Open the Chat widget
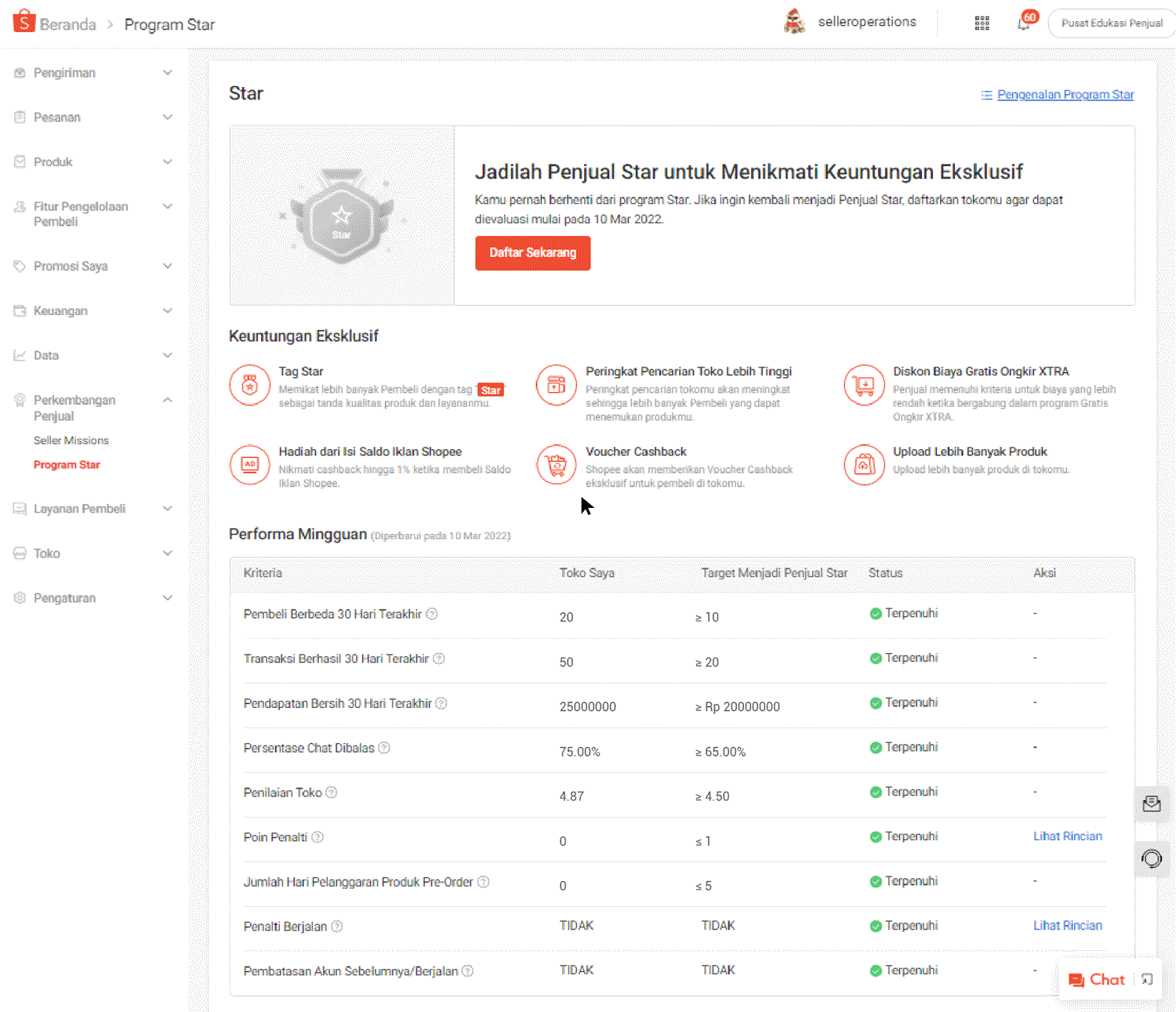1176x1012 pixels. point(1098,979)
